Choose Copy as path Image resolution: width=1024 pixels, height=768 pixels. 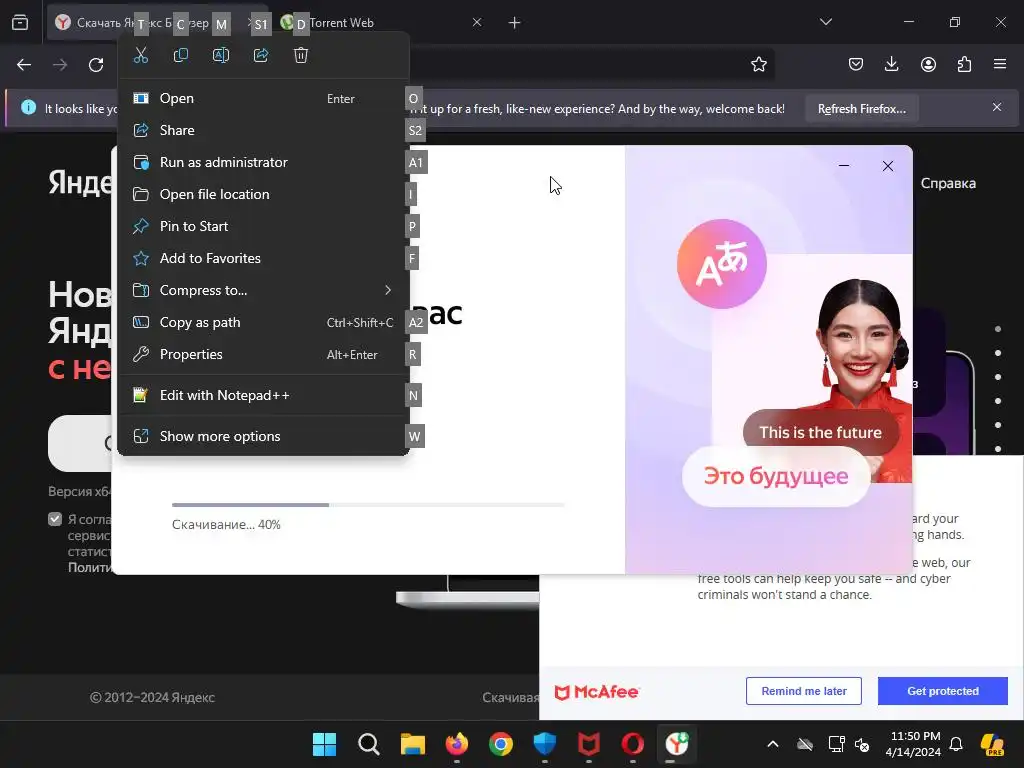(263, 323)
